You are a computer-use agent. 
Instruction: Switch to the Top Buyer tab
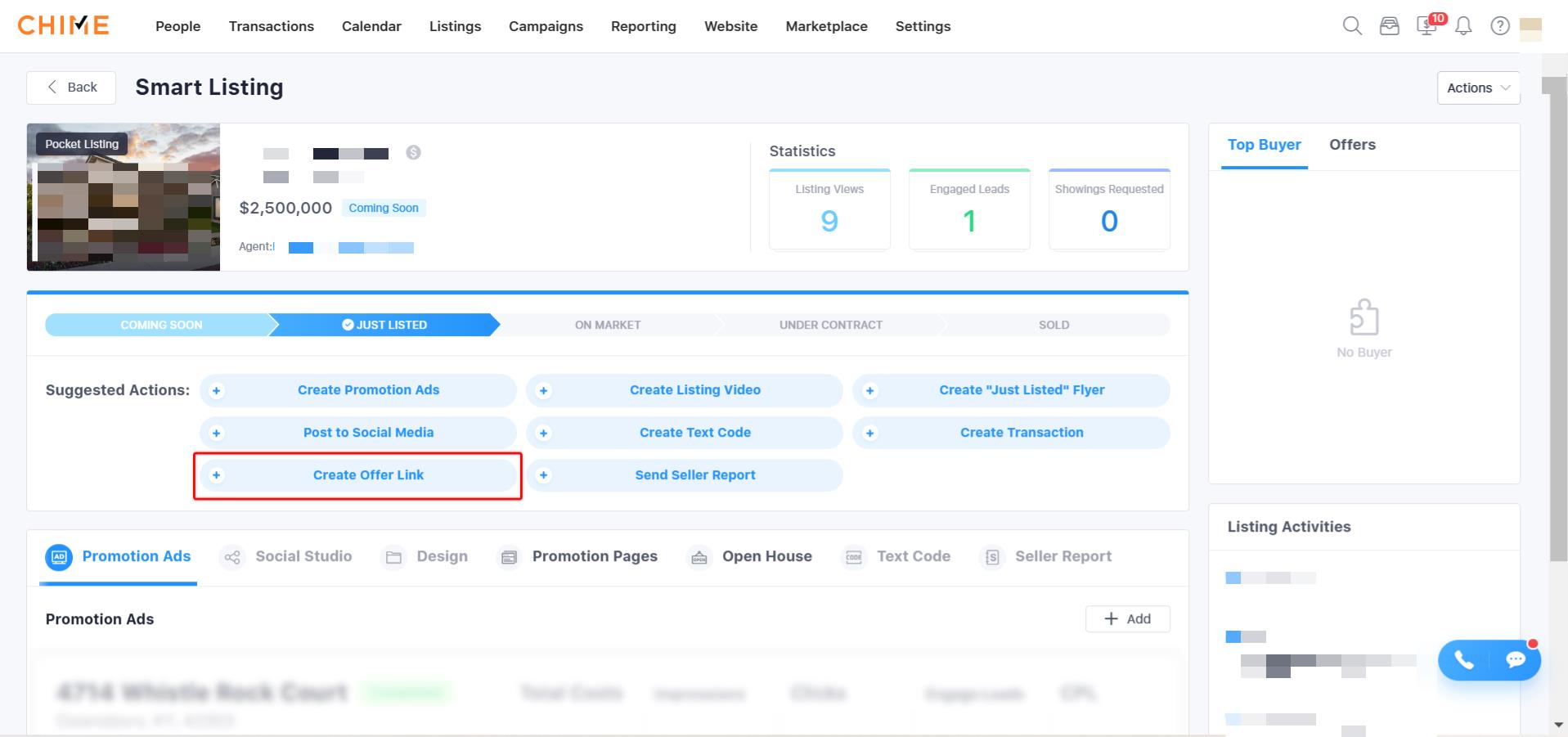[1264, 145]
